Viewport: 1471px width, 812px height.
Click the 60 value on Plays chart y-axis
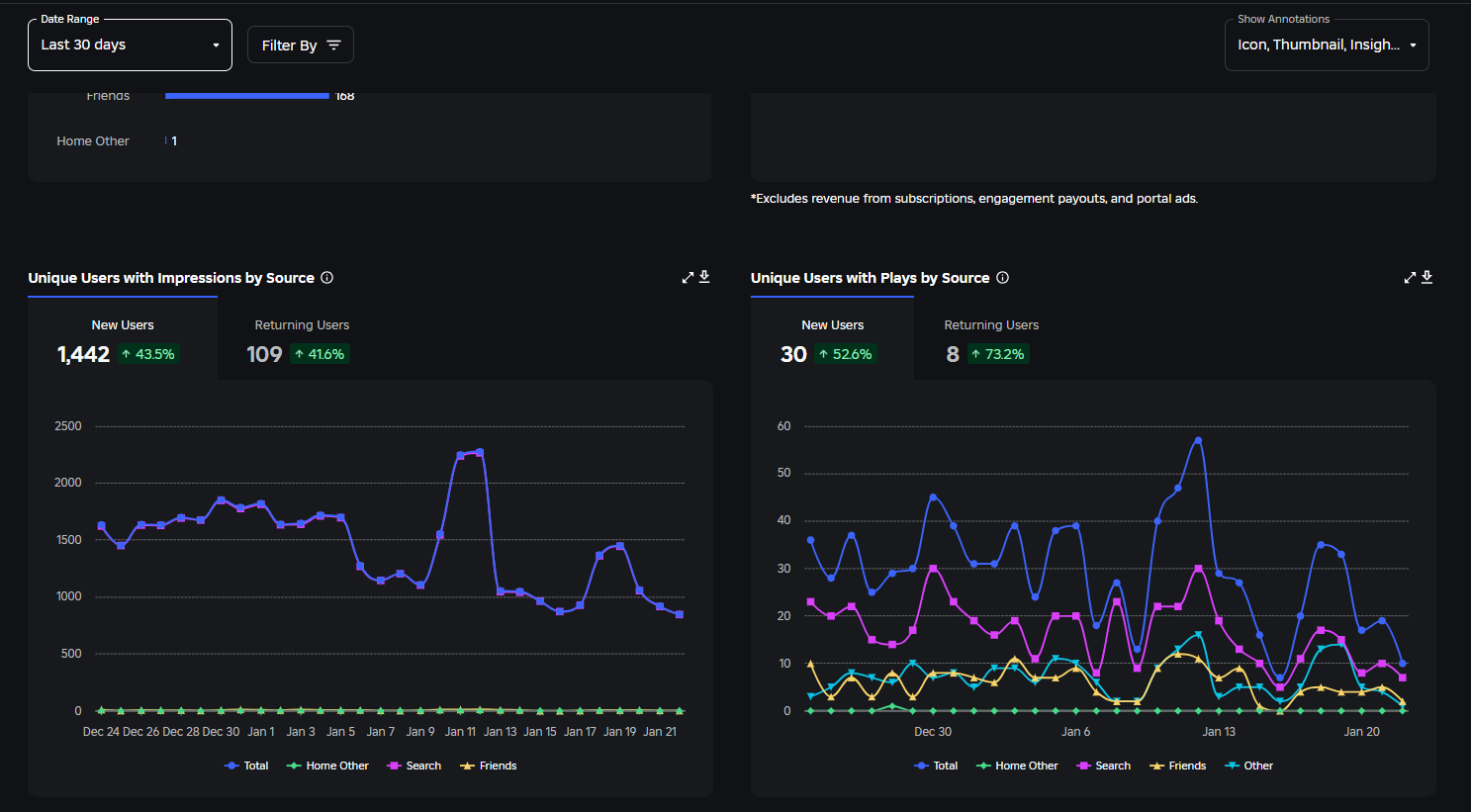784,426
